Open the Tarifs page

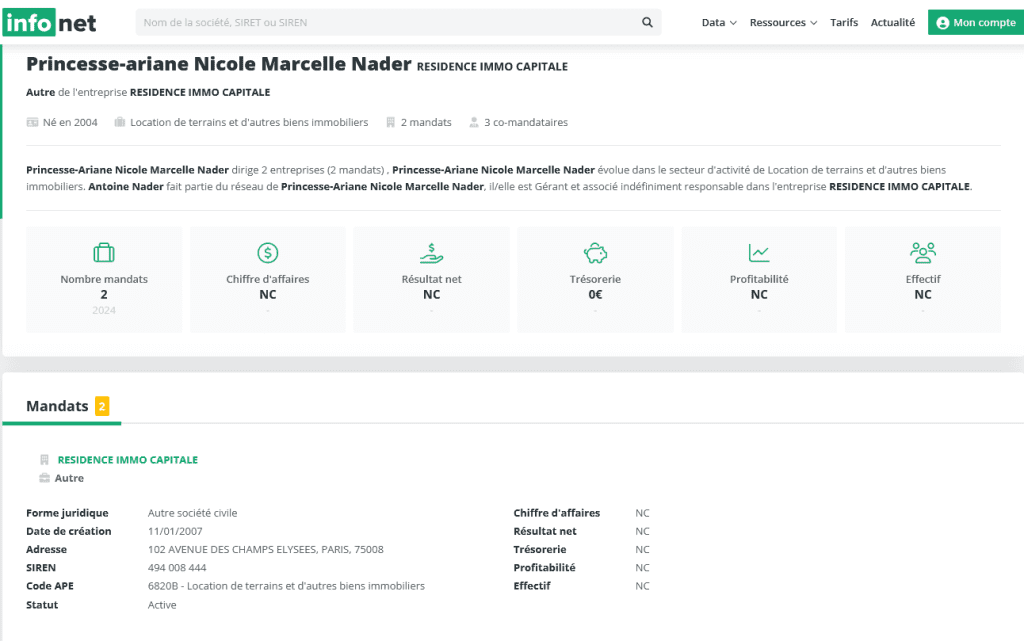pos(844,22)
